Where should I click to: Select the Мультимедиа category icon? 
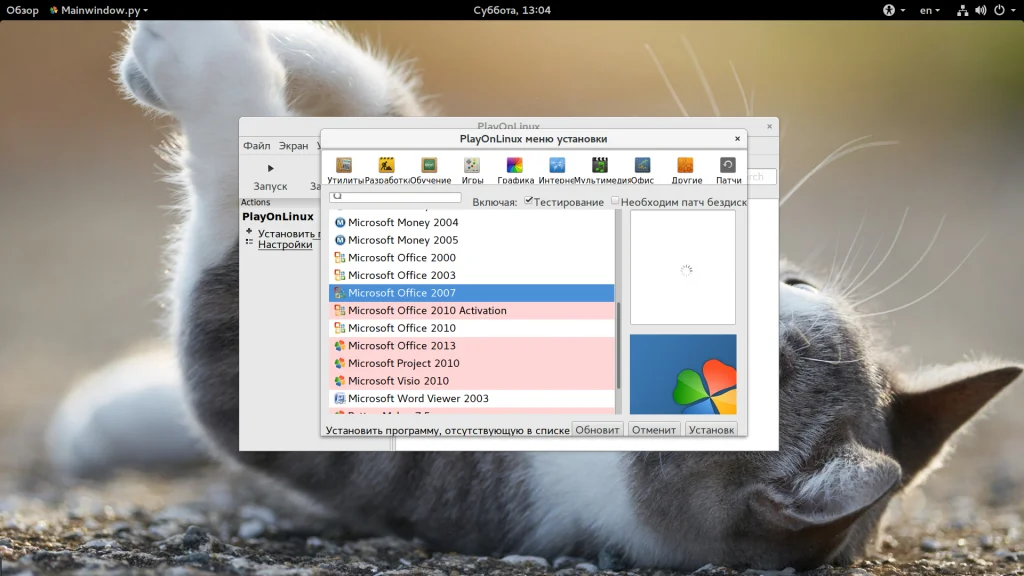[x=600, y=166]
